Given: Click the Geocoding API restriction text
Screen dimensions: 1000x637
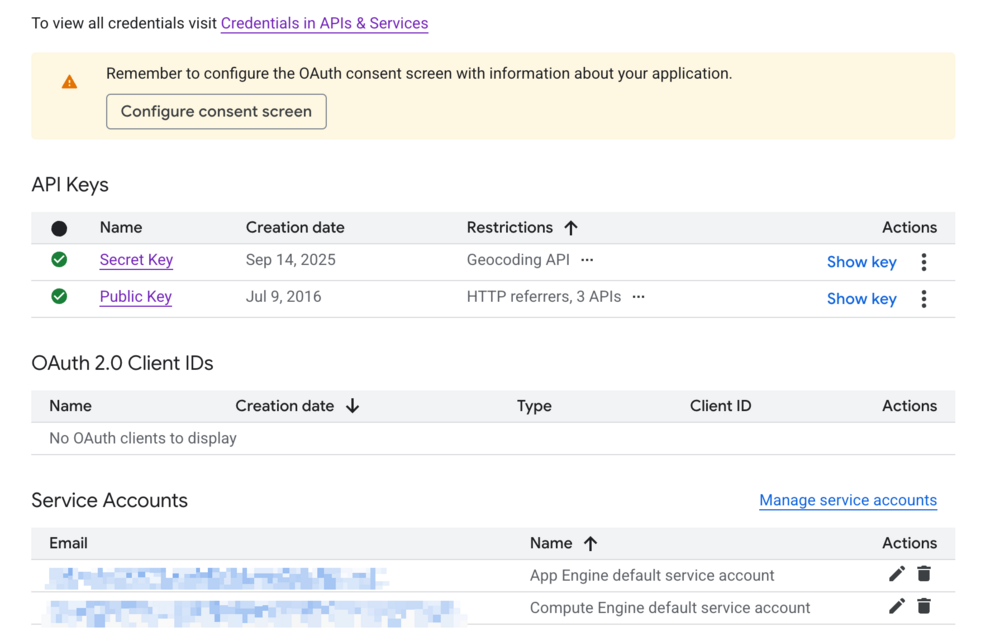Looking at the screenshot, I should (x=518, y=260).
